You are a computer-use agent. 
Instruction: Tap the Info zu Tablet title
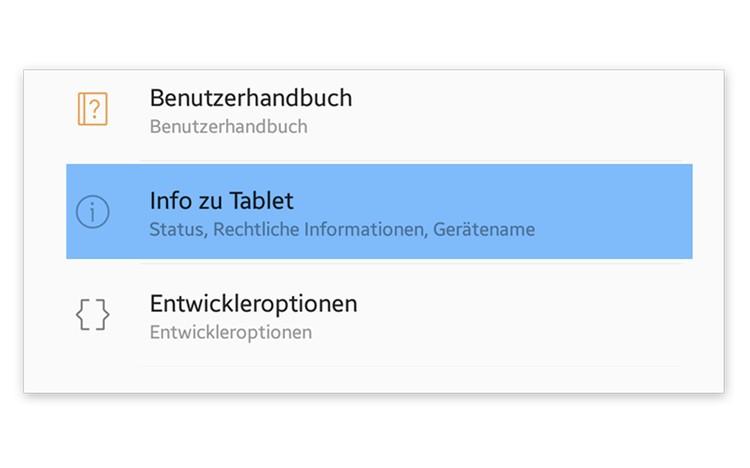[221, 201]
